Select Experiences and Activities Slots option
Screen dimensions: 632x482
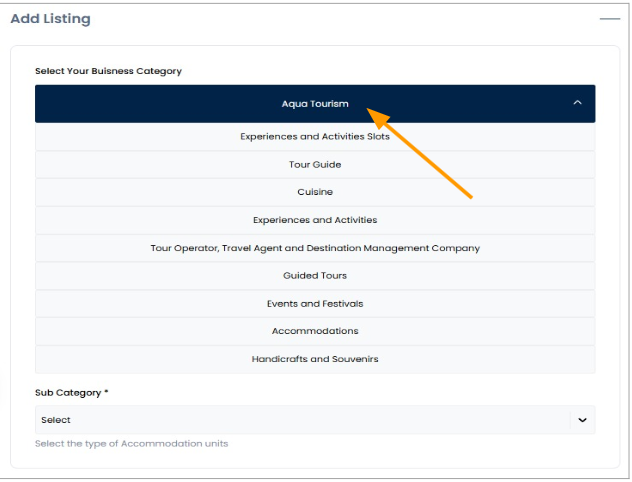[x=314, y=137]
